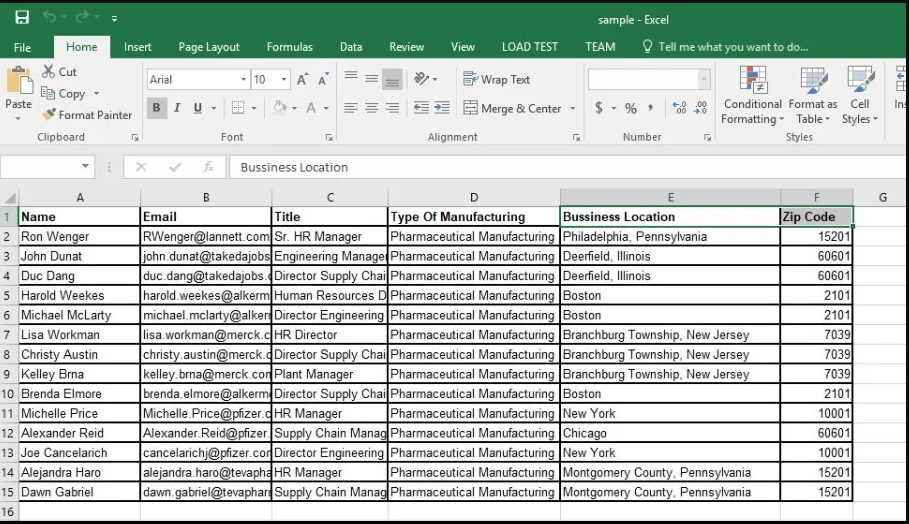Save the workbook with the Save icon

[22, 18]
